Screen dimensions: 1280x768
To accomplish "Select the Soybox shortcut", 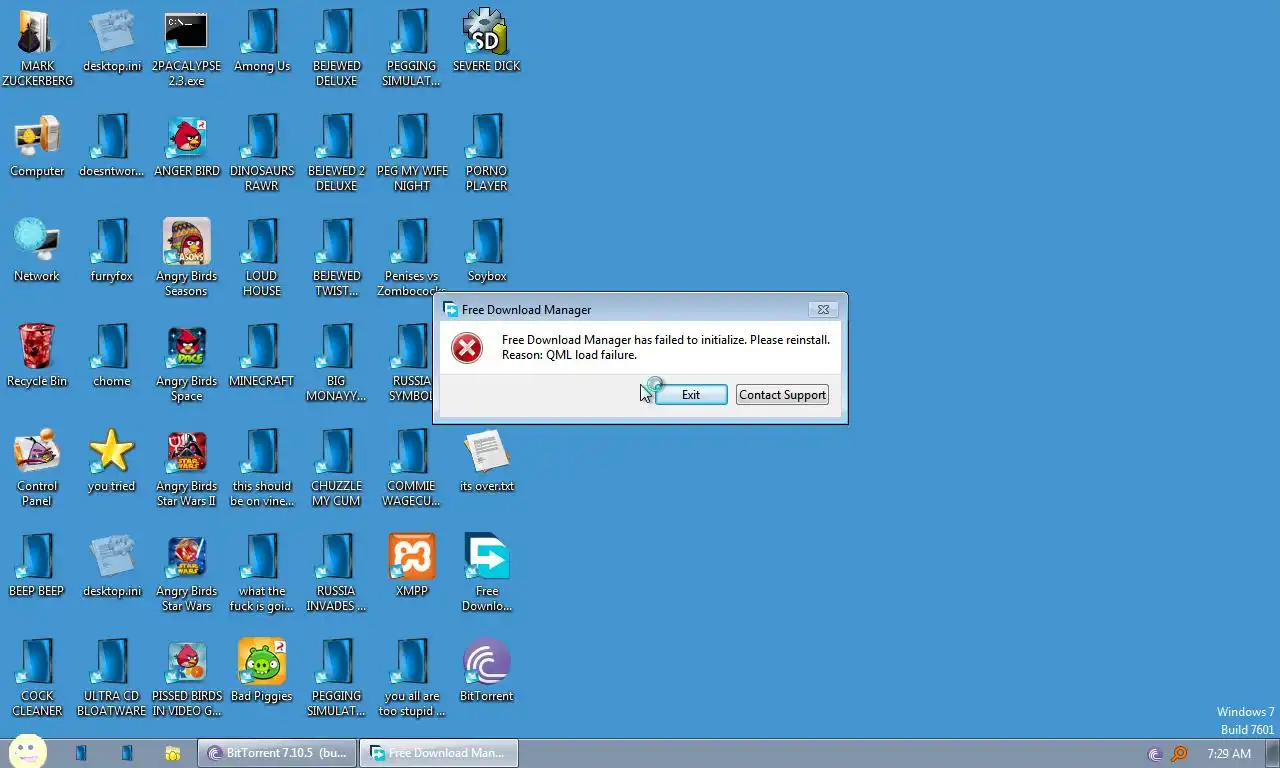I will [487, 250].
